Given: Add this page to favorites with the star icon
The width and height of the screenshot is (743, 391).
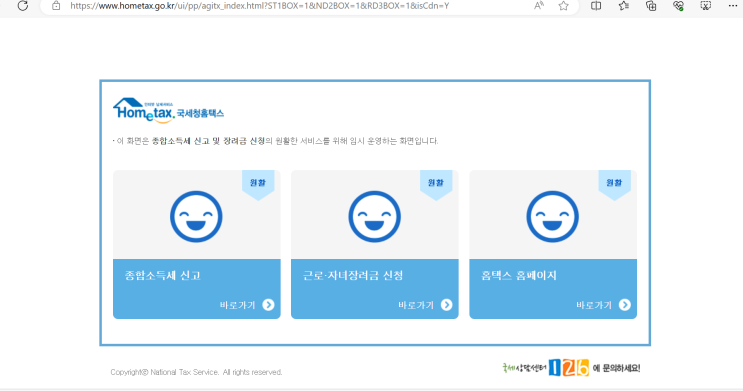Looking at the screenshot, I should (563, 6).
